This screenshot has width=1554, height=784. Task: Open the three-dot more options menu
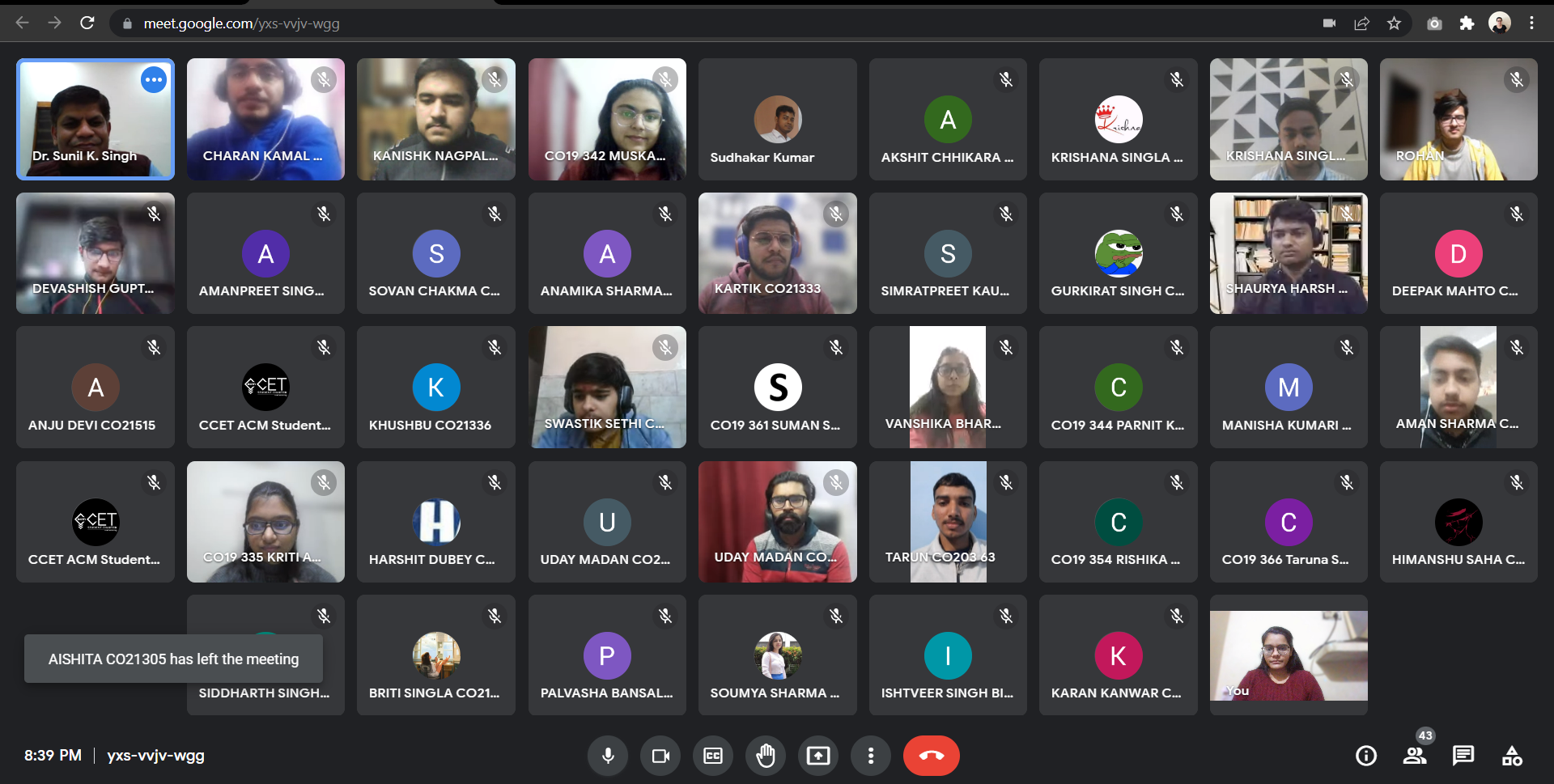(871, 756)
